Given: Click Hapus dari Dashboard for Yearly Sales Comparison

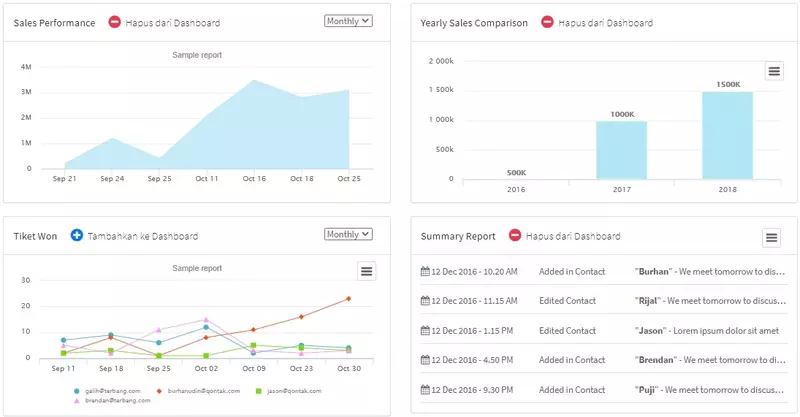Looking at the screenshot, I should point(606,23).
